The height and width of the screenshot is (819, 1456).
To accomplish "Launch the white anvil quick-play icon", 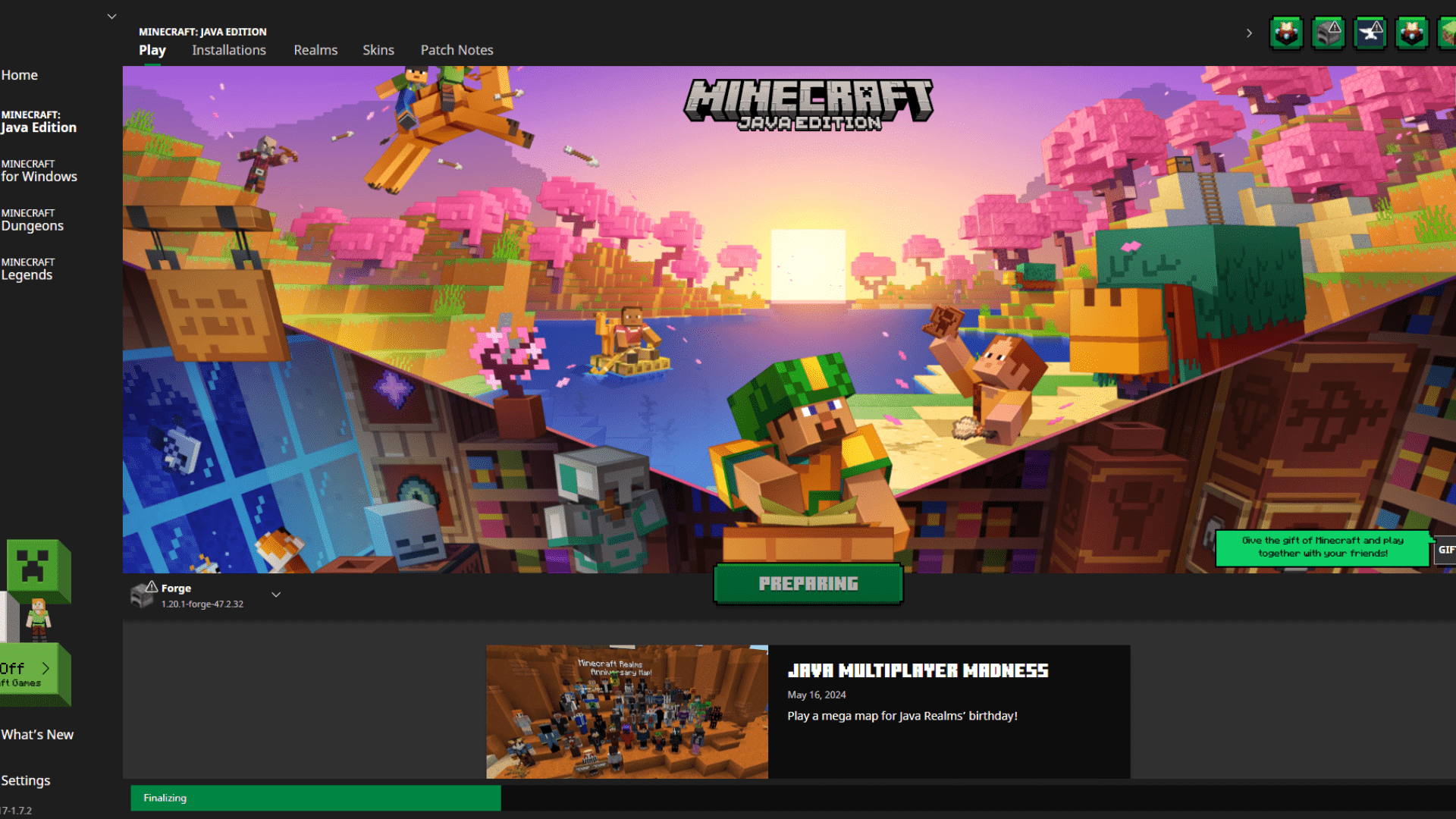I will click(x=1370, y=33).
